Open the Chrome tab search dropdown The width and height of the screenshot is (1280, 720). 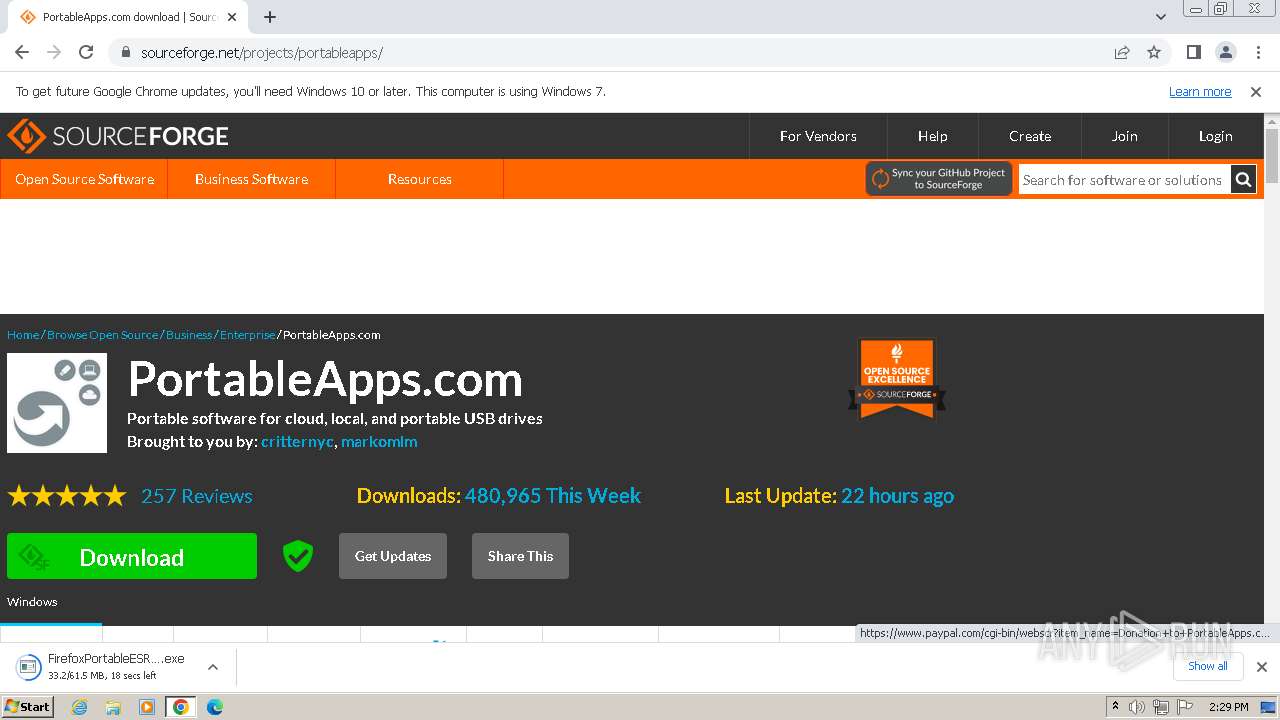[x=1161, y=17]
